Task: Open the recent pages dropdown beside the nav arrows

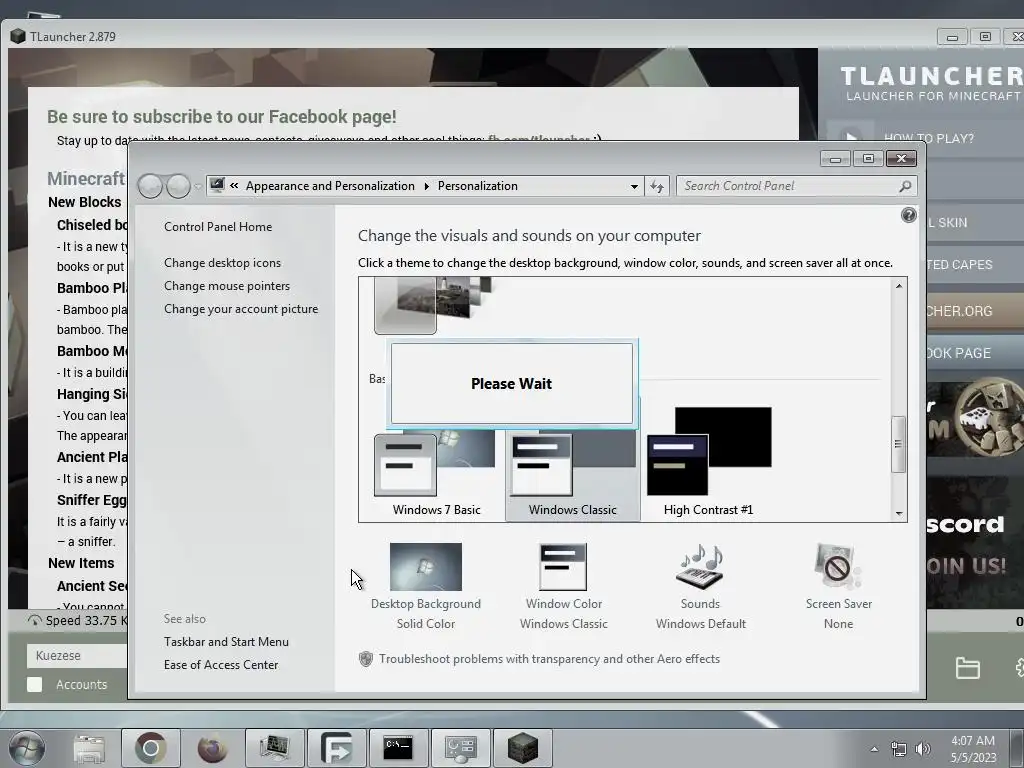Action: 198,187
